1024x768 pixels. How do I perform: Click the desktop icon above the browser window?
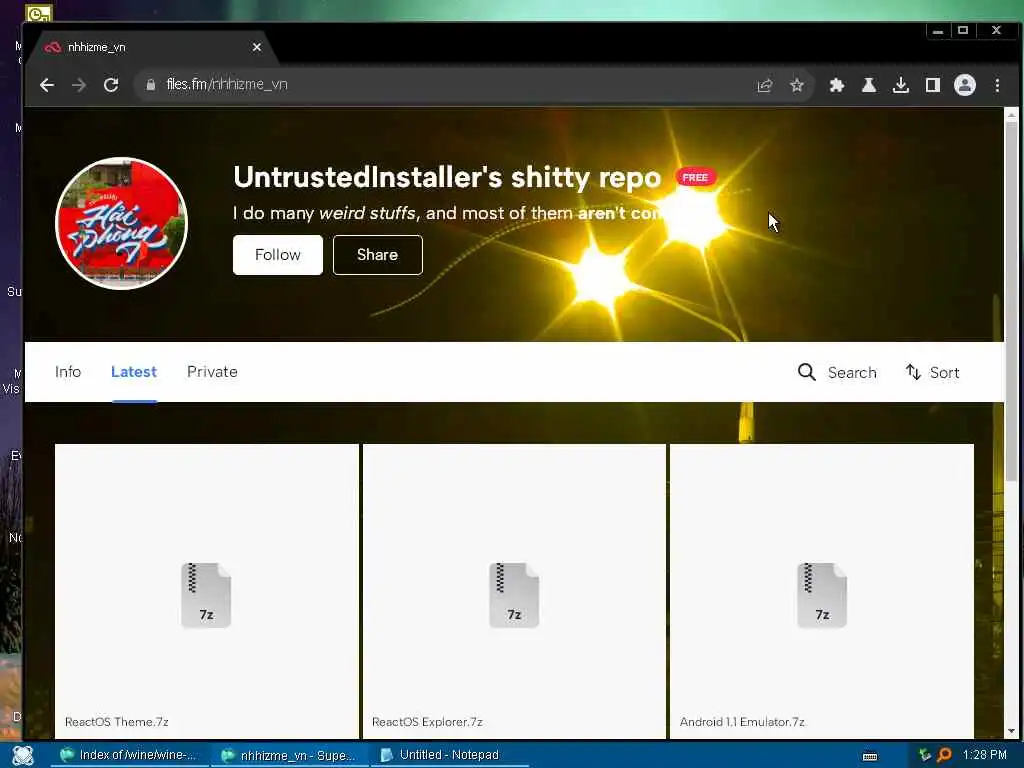coord(39,12)
